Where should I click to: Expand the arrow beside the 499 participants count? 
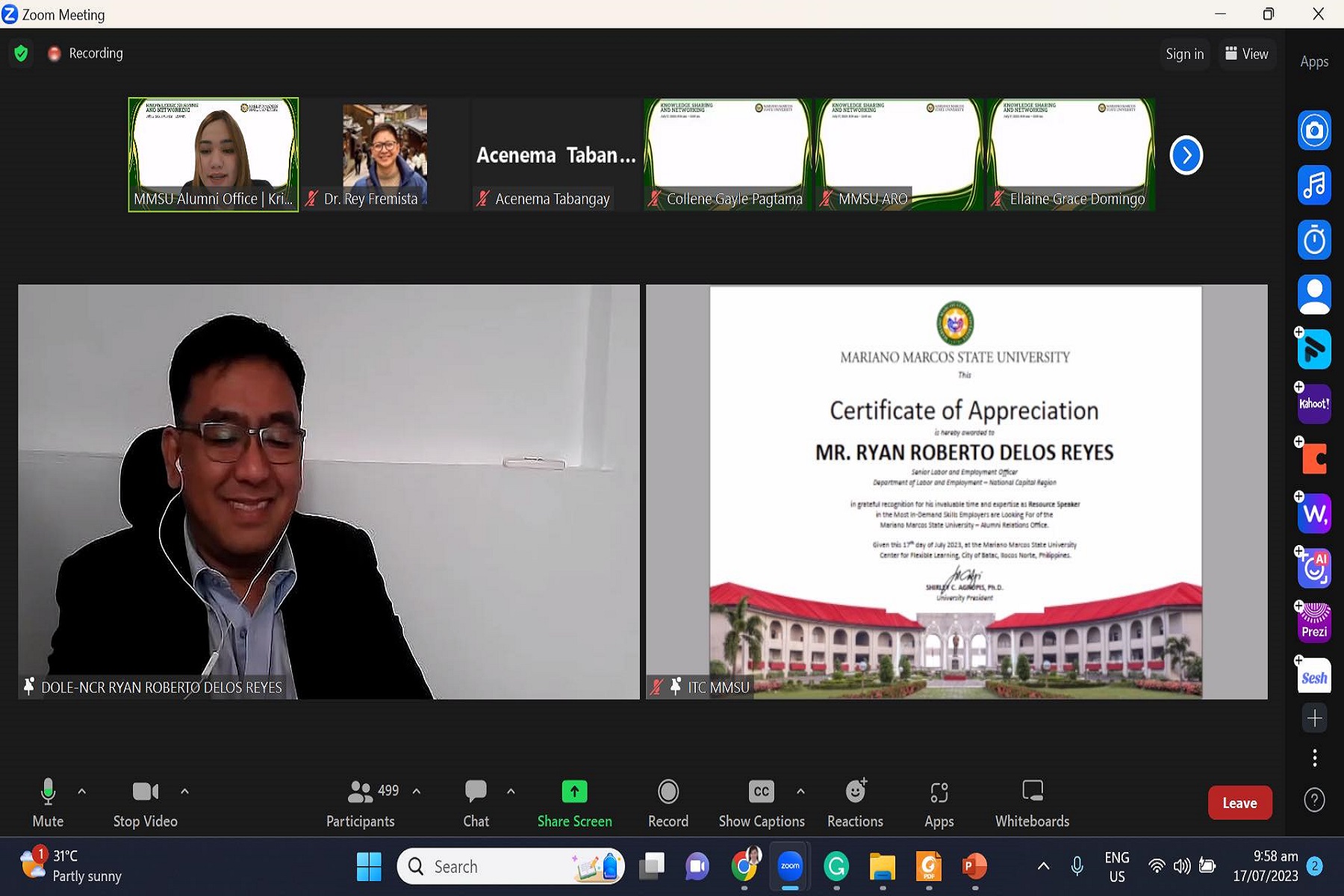click(x=417, y=791)
